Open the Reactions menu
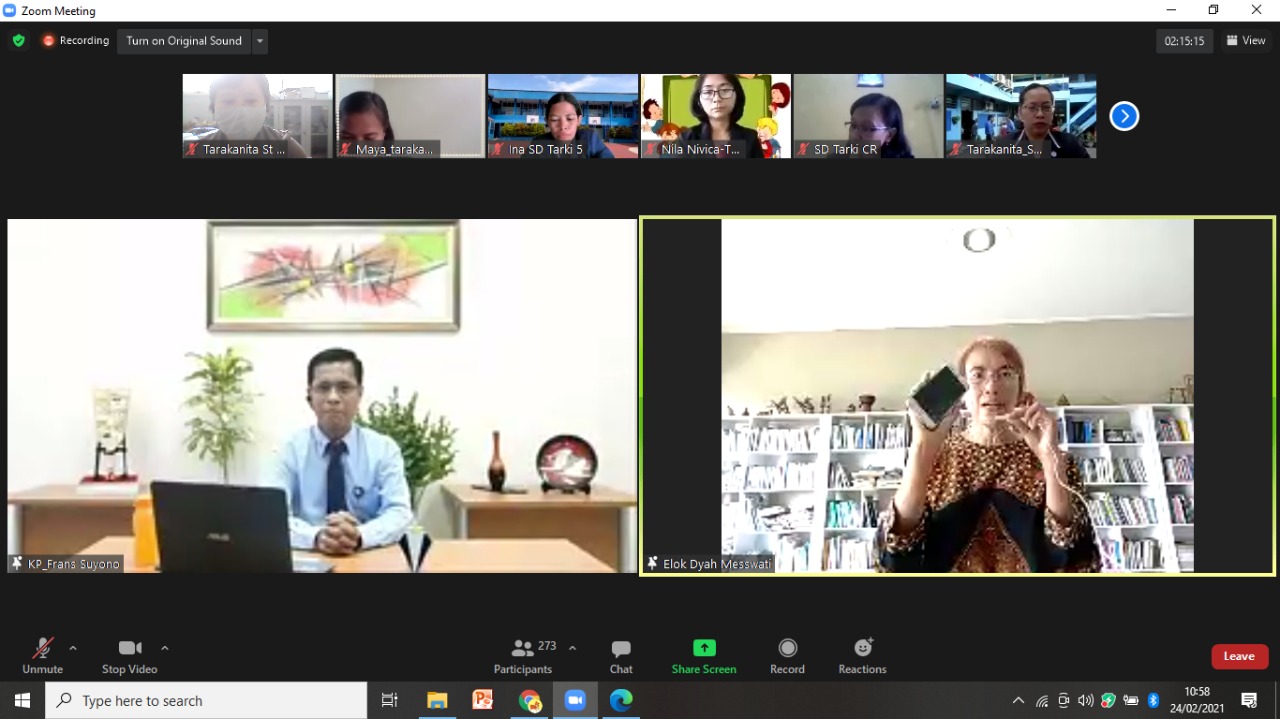Image resolution: width=1280 pixels, height=719 pixels. [x=862, y=656]
